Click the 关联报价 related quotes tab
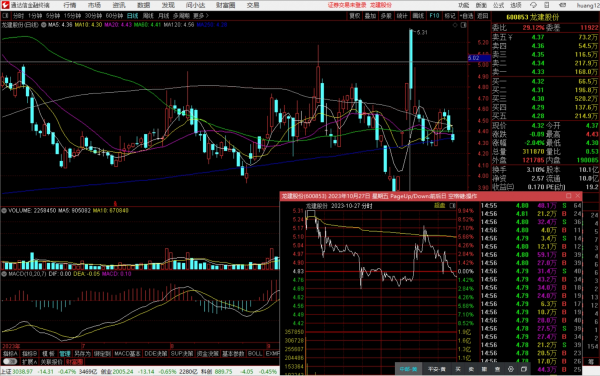Screen dimensions: 600x376 (x=51, y=362)
